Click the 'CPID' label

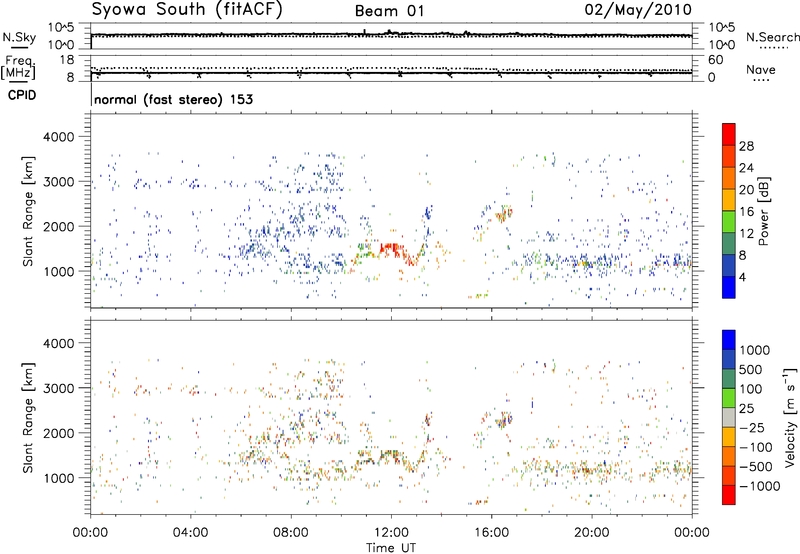22,95
